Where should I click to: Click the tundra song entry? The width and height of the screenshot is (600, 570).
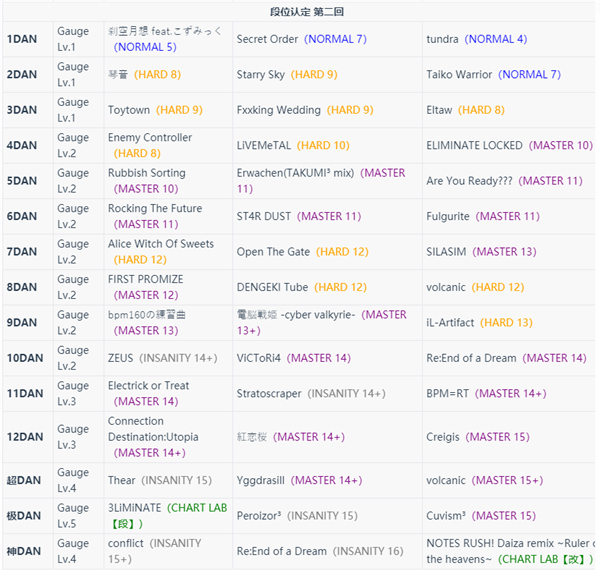(x=442, y=39)
